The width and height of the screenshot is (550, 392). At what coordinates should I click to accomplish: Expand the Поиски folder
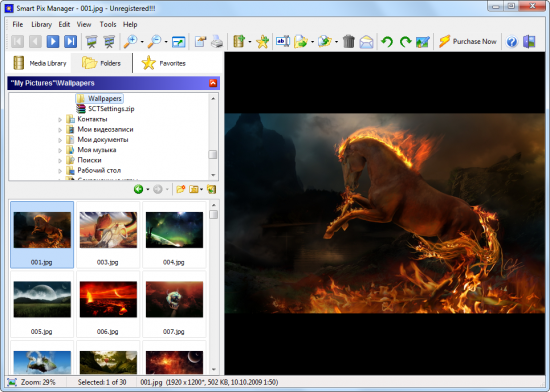pos(60,160)
